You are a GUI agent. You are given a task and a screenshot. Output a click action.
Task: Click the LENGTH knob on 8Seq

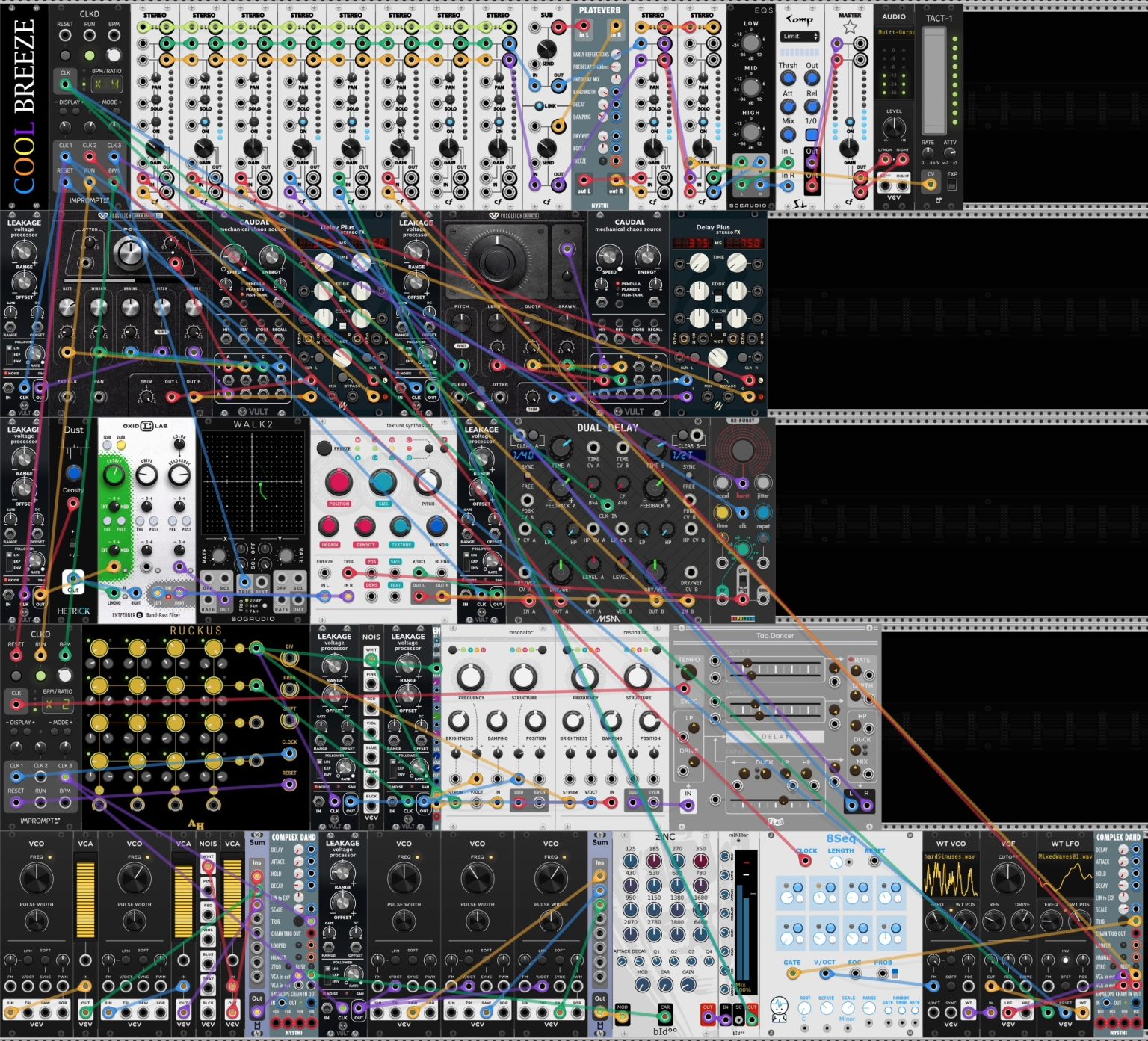click(x=837, y=862)
